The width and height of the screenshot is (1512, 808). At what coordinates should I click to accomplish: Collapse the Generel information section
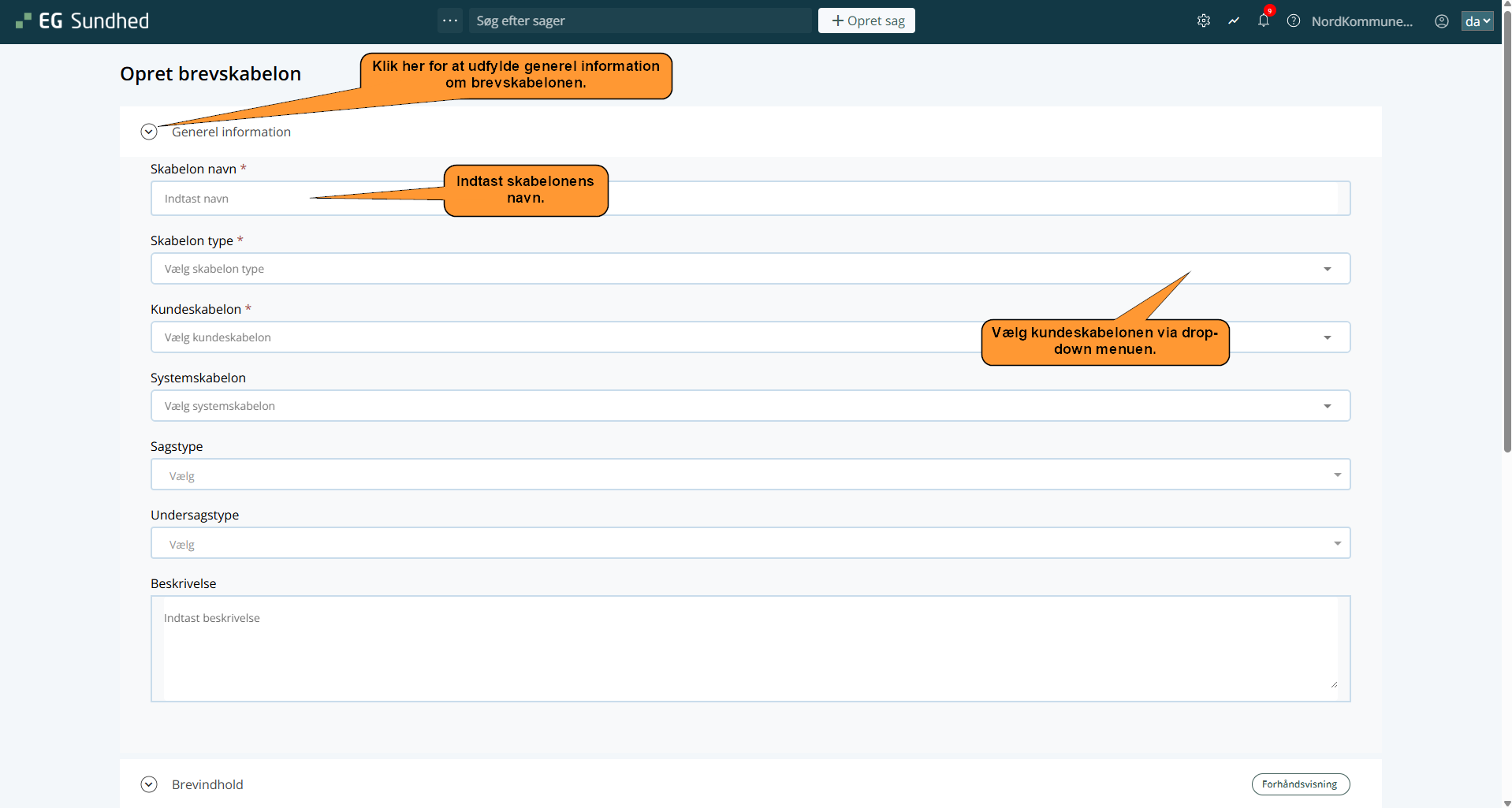149,132
